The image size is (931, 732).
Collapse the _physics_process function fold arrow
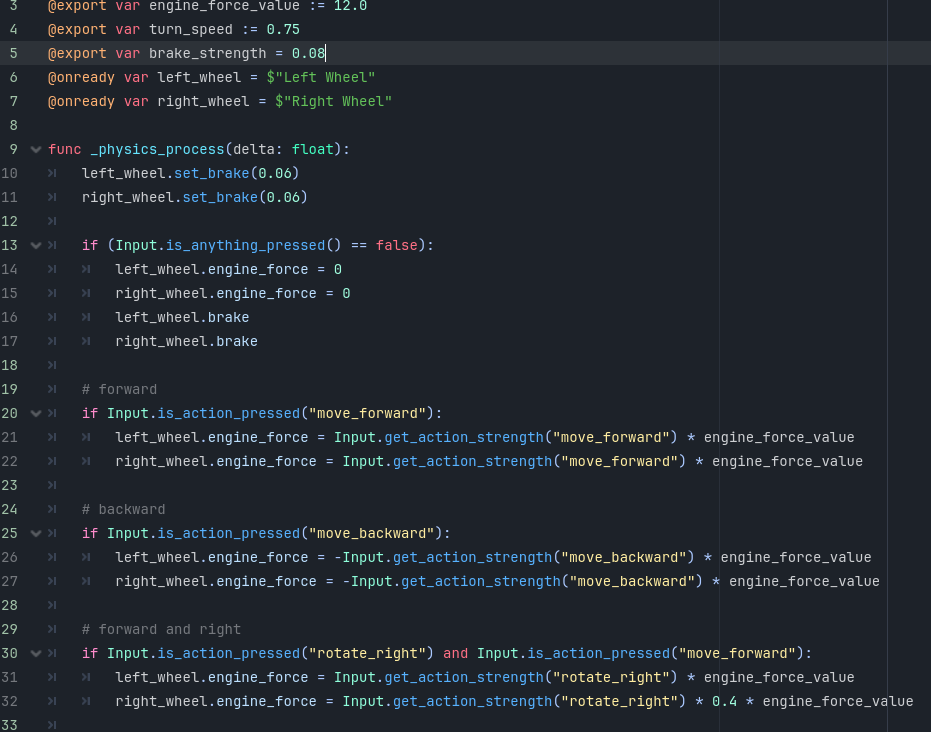point(37,150)
